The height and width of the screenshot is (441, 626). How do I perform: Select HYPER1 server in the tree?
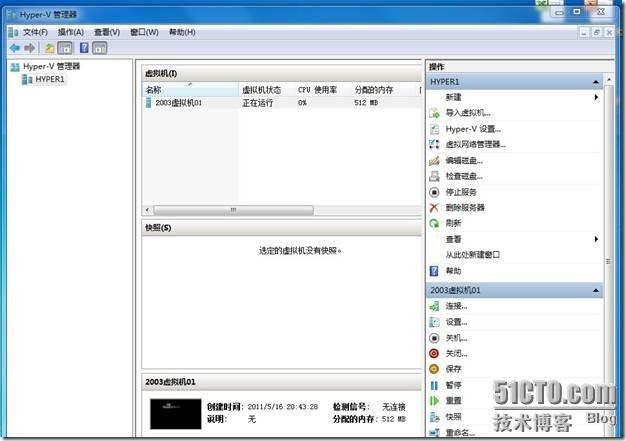(50, 79)
